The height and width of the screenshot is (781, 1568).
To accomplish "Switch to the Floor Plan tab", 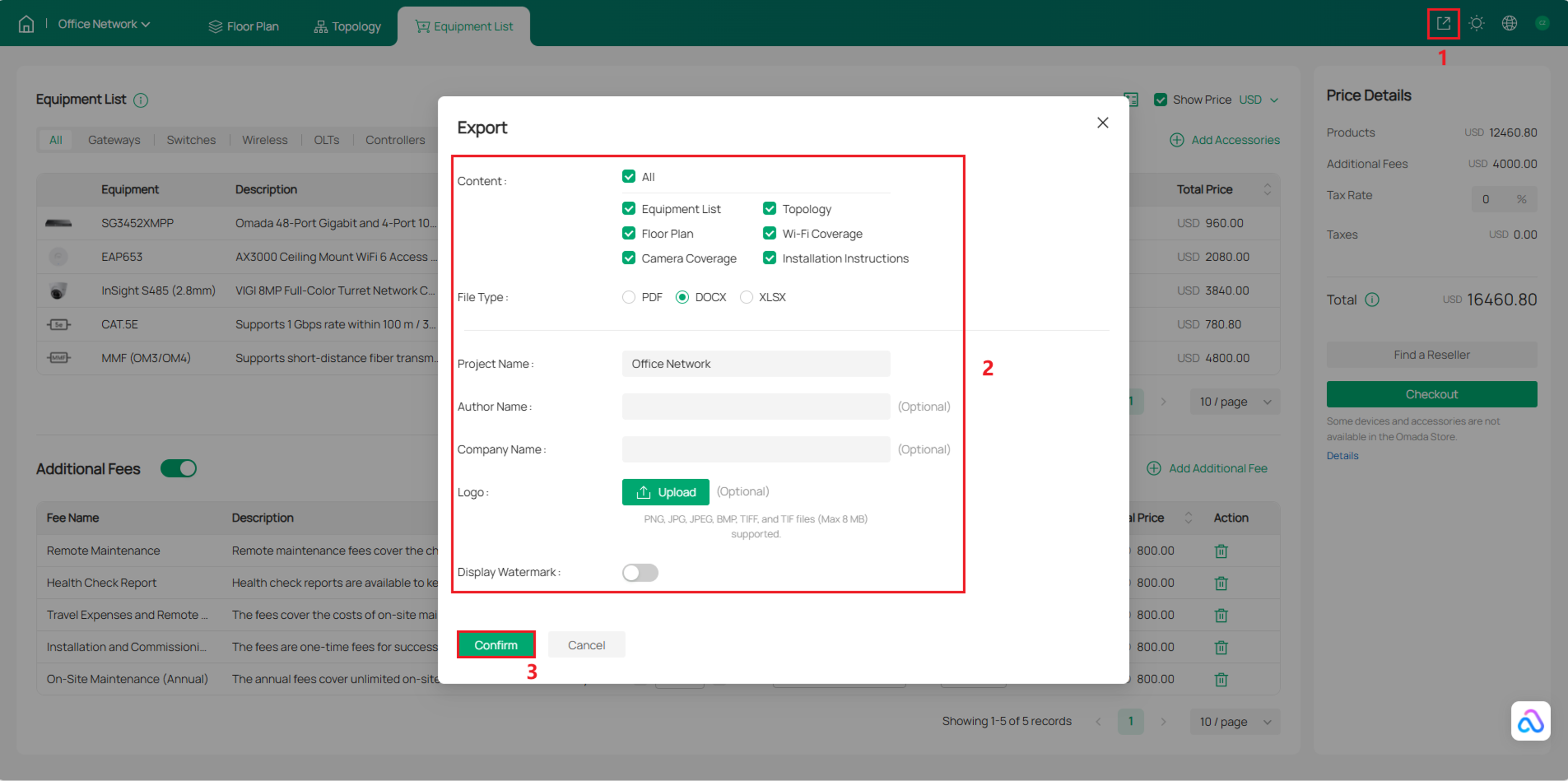I will [243, 27].
